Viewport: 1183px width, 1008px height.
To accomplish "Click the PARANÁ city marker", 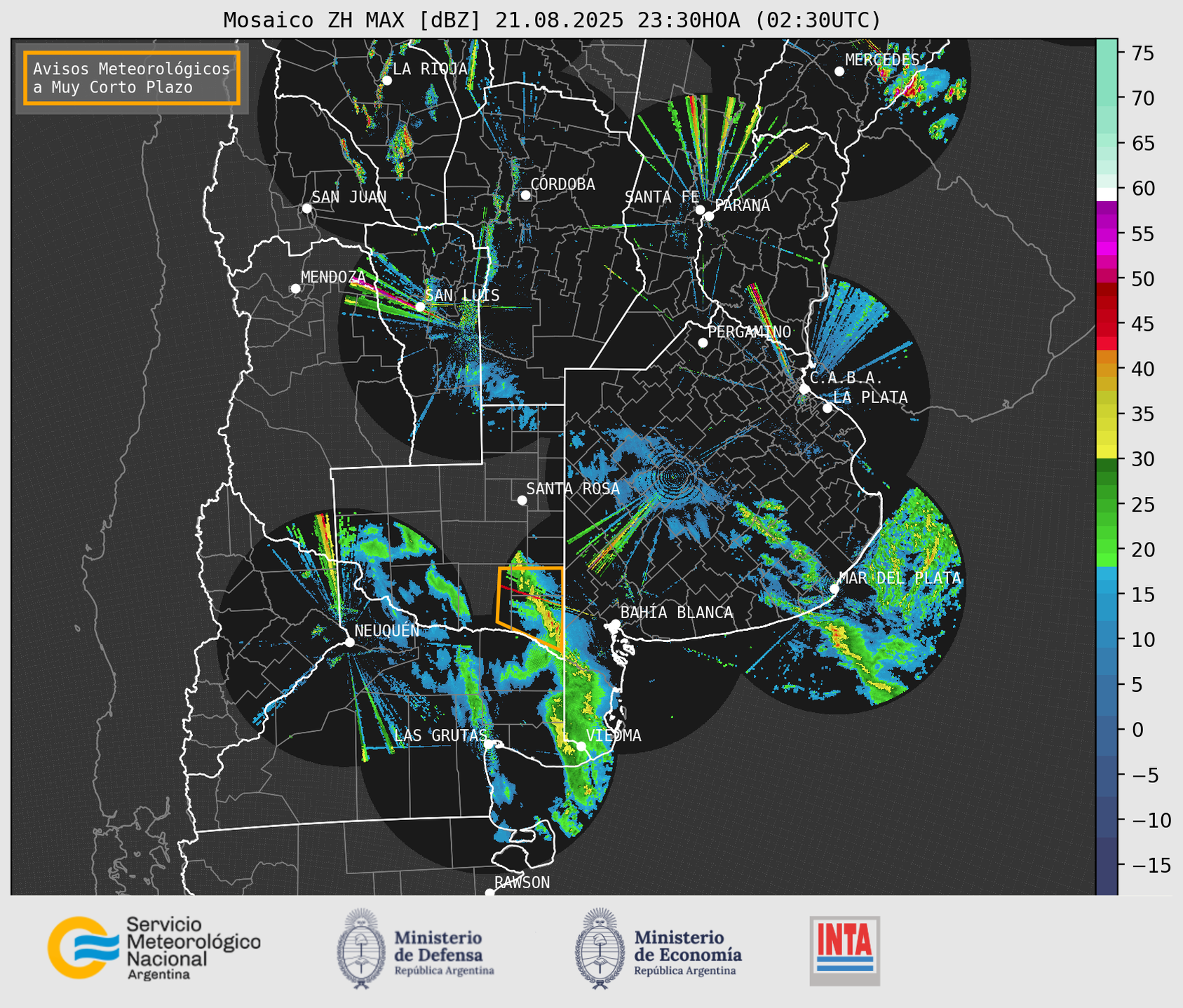I will point(709,216).
